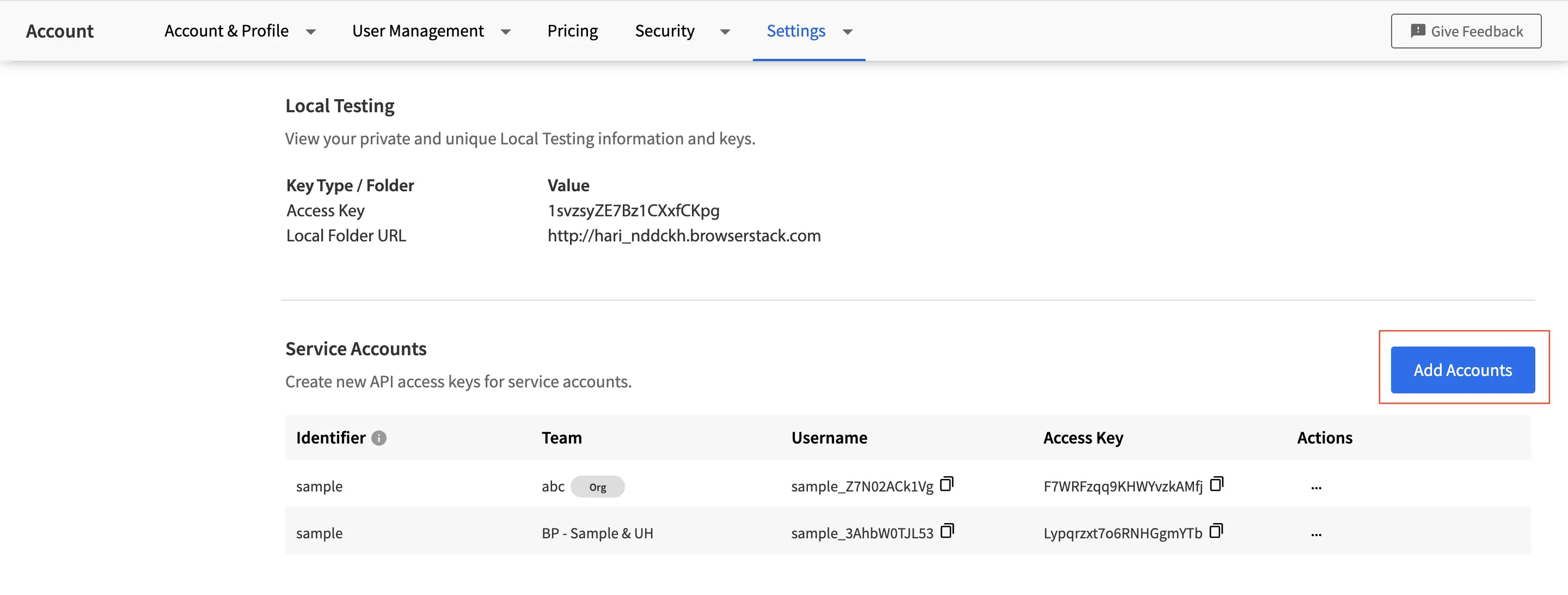This screenshot has height=595, width=1568.
Task: Click the feedback speech bubble icon
Action: (x=1419, y=31)
